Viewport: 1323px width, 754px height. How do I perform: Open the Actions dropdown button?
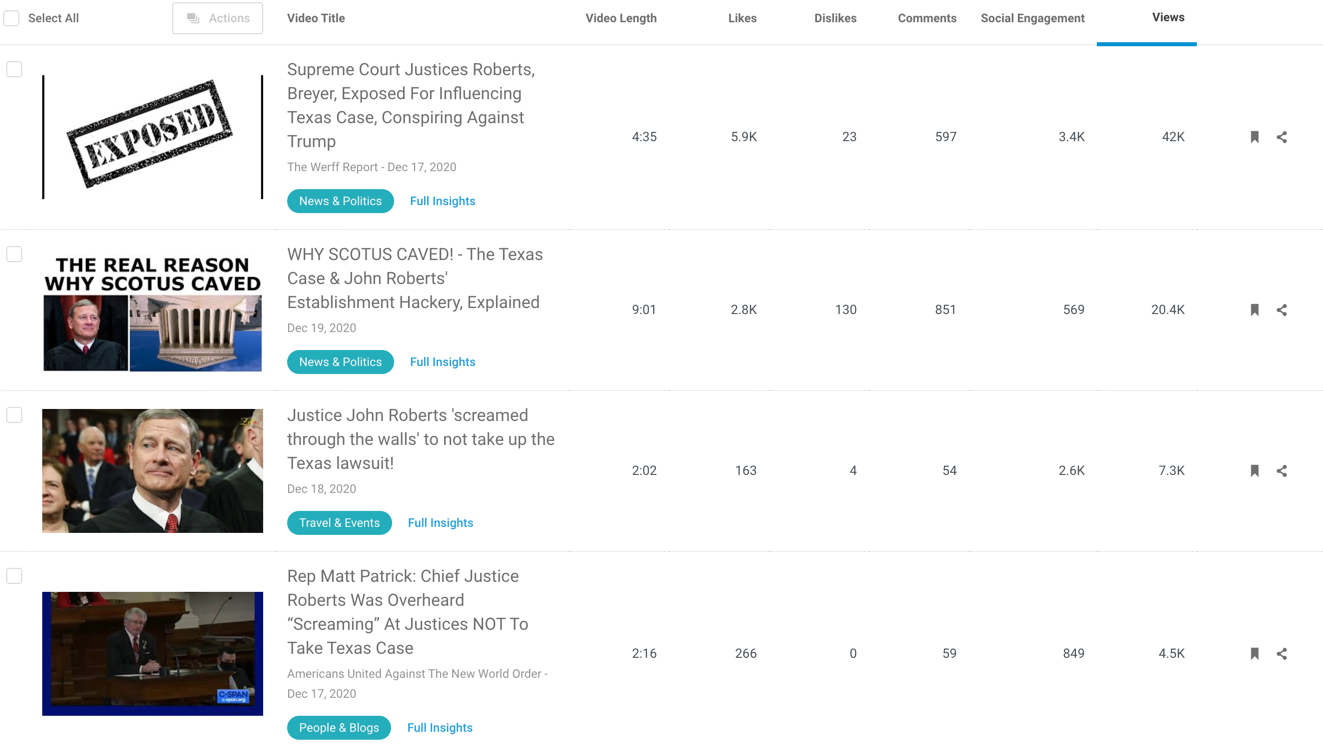218,18
